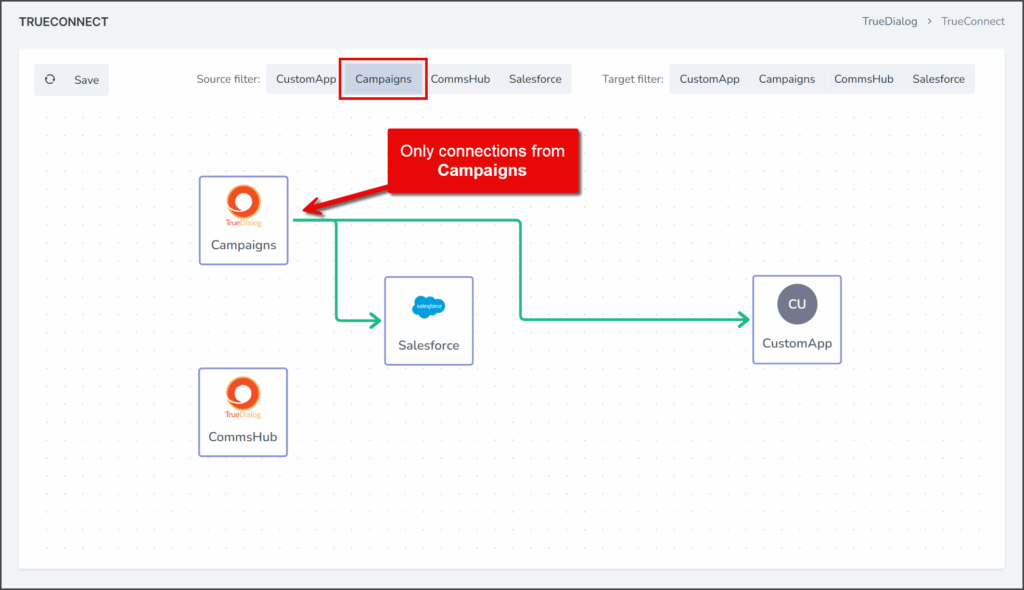Click the TrueDialog logo on Campaigns node
This screenshot has height=590, width=1024.
coord(244,205)
